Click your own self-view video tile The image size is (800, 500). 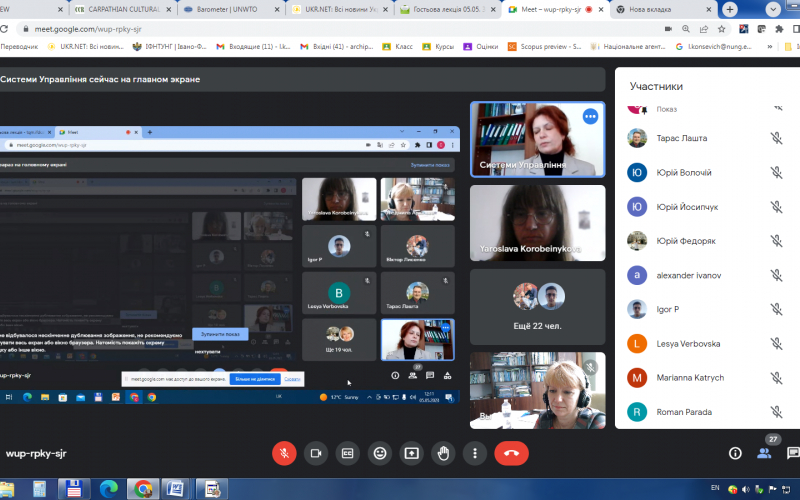[537, 390]
